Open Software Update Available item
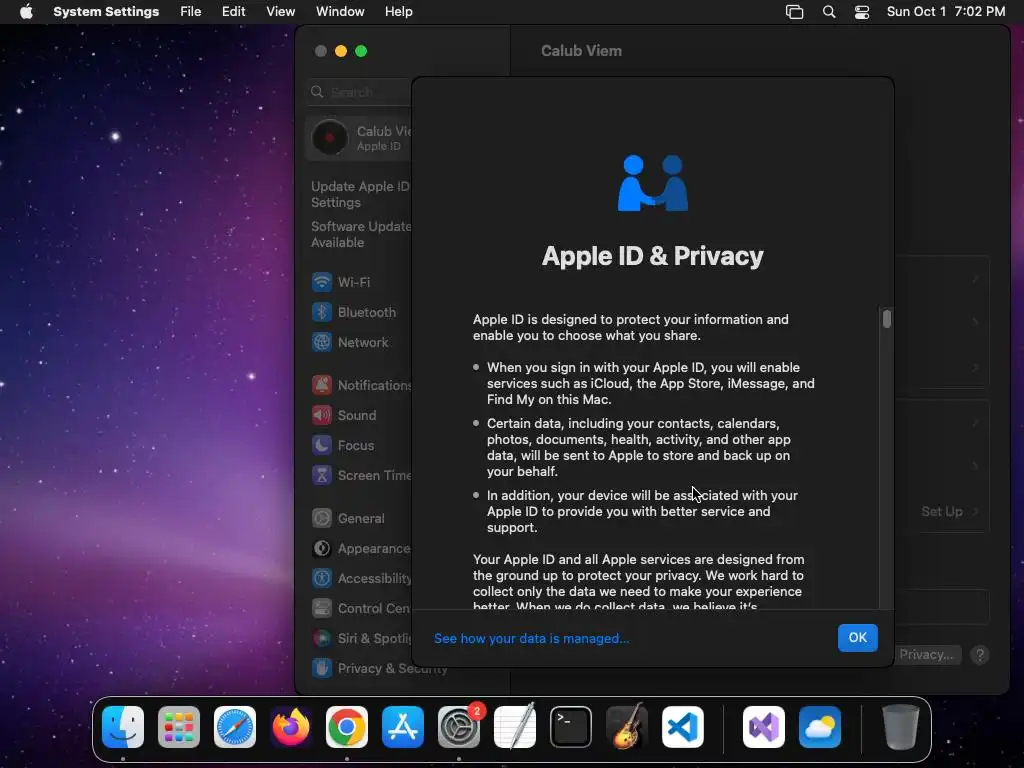The width and height of the screenshot is (1024, 768). click(x=360, y=234)
